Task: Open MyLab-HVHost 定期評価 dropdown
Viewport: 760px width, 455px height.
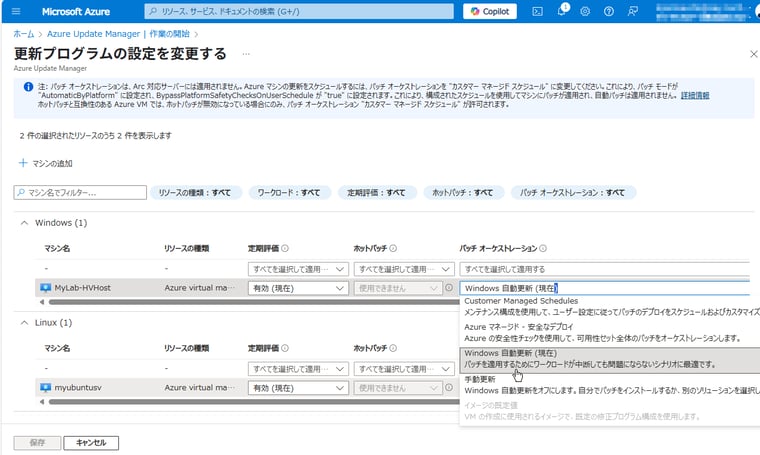Action: click(x=298, y=288)
